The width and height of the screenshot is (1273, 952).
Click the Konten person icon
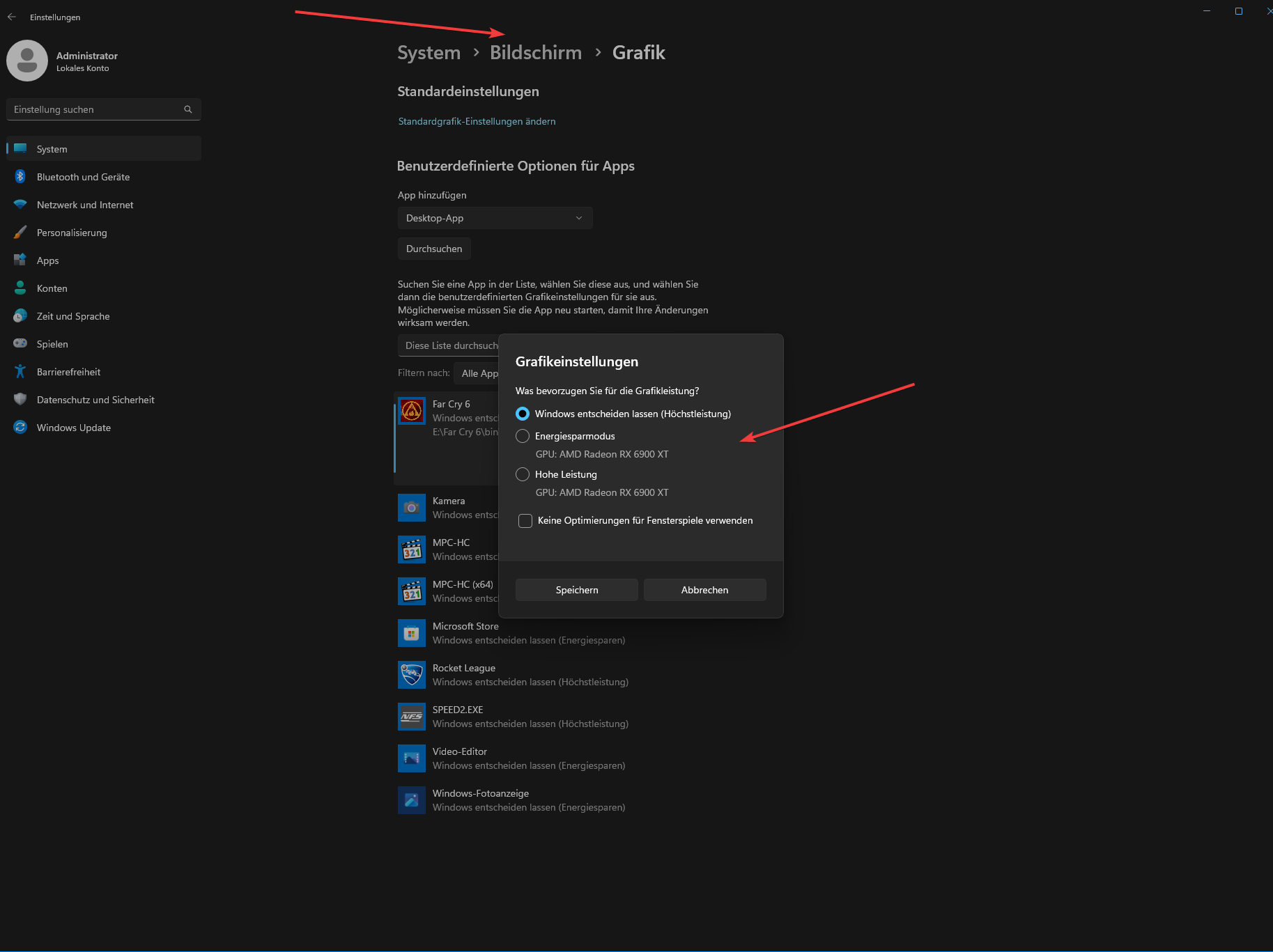pos(20,288)
